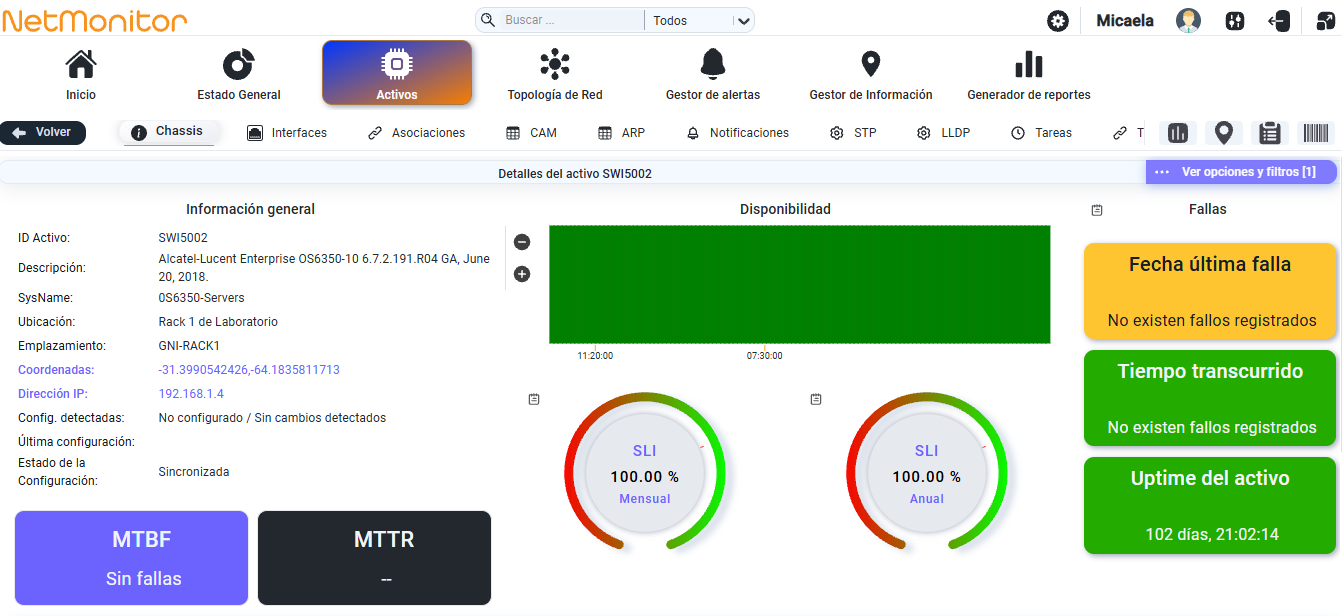Screen dimensions: 1342x616
Task: Go to Inicio home section
Action: click(x=81, y=74)
